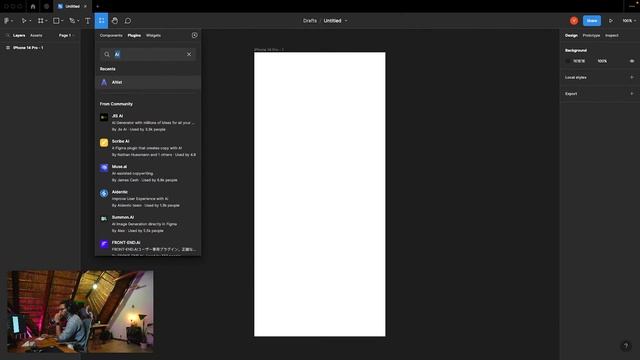The image size is (640, 360).
Task: Expand shape tool options arrow
Action: tap(62, 21)
